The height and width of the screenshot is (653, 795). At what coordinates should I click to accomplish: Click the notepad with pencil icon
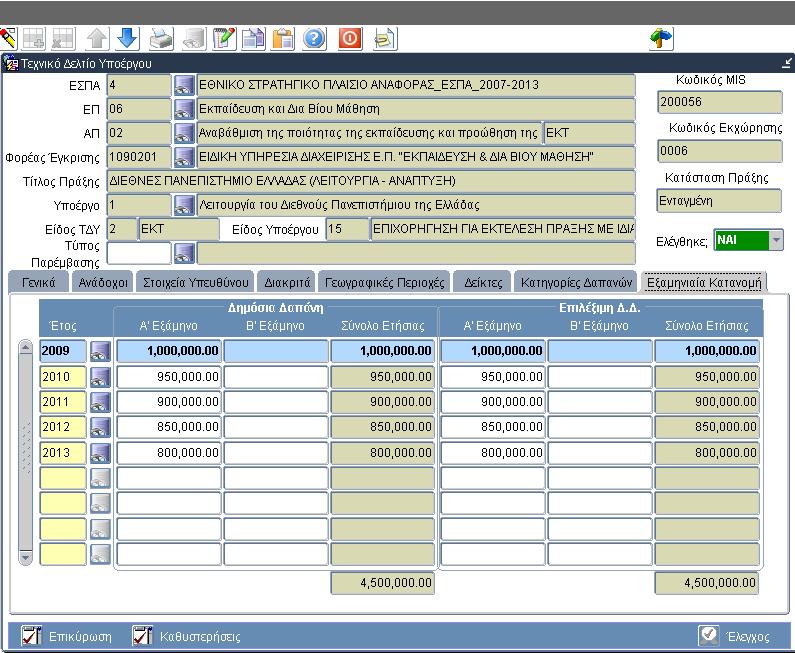(224, 39)
